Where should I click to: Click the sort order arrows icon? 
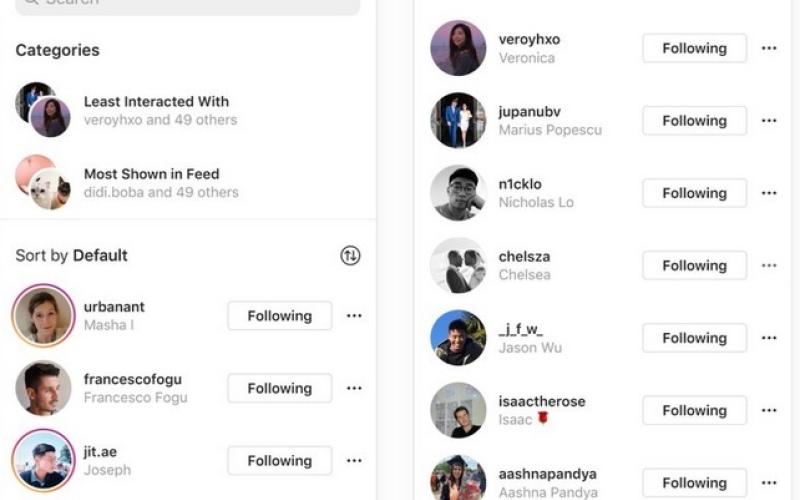(350, 255)
